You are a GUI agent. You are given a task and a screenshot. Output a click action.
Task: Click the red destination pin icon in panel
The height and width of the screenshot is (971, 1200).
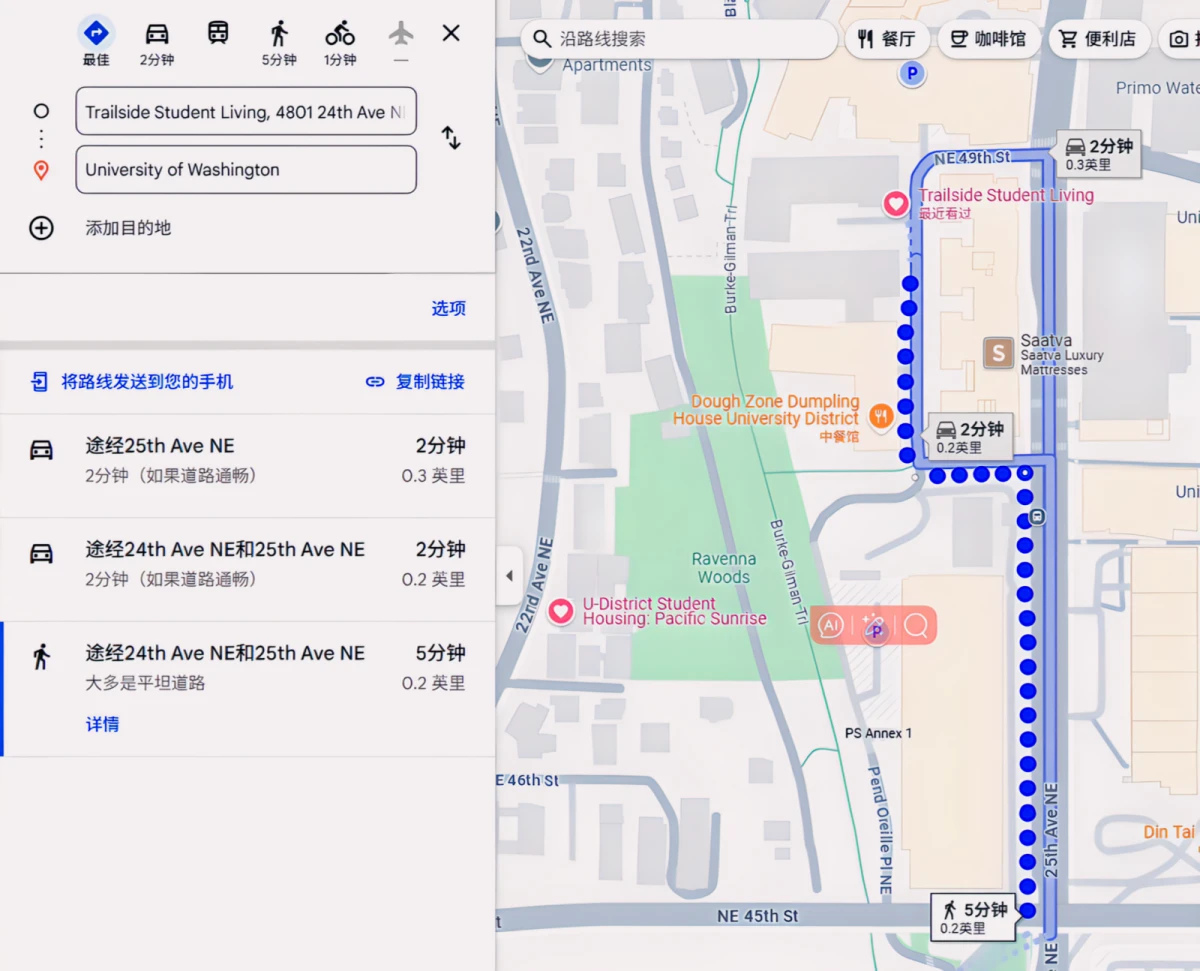click(x=41, y=170)
